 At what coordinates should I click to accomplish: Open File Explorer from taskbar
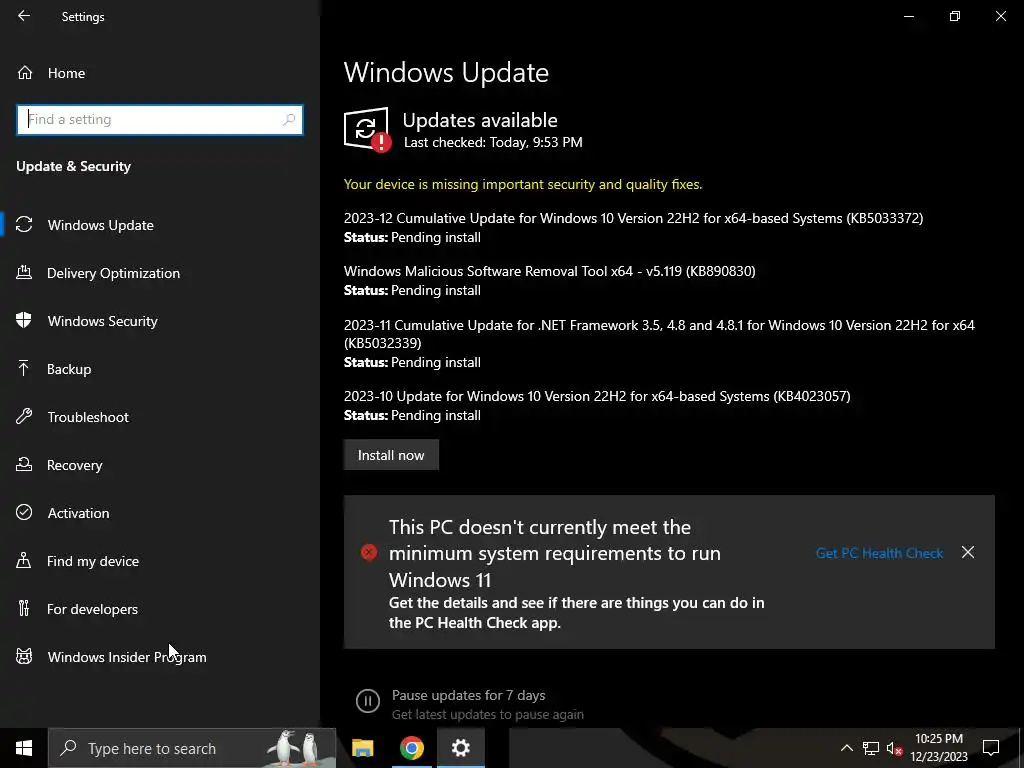[362, 748]
